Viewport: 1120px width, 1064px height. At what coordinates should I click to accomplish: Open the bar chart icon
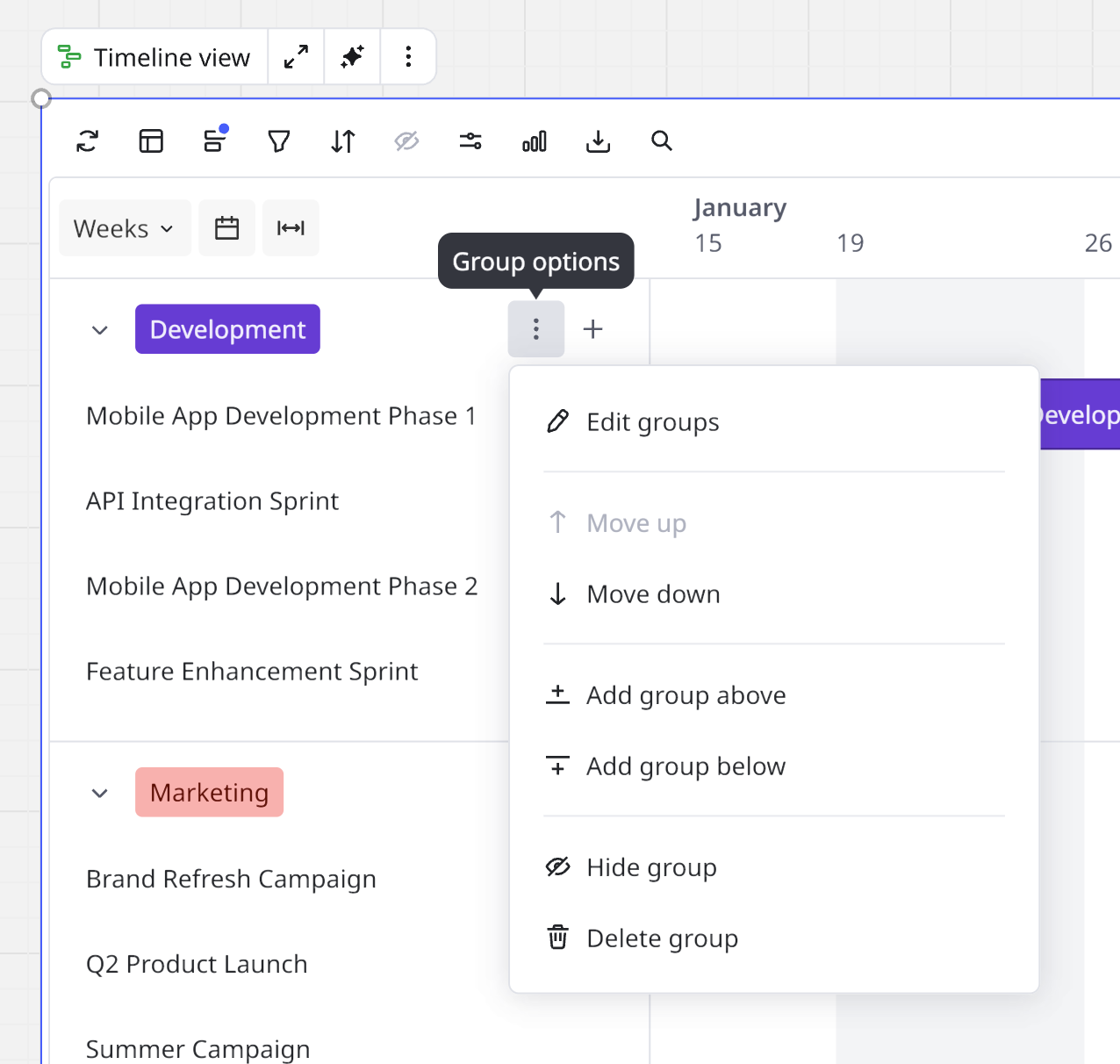pos(535,141)
